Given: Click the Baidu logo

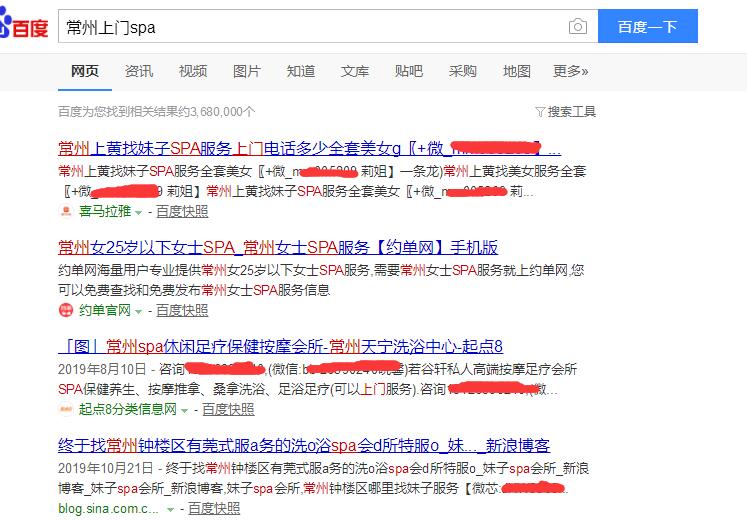Looking at the screenshot, I should pos(24,25).
